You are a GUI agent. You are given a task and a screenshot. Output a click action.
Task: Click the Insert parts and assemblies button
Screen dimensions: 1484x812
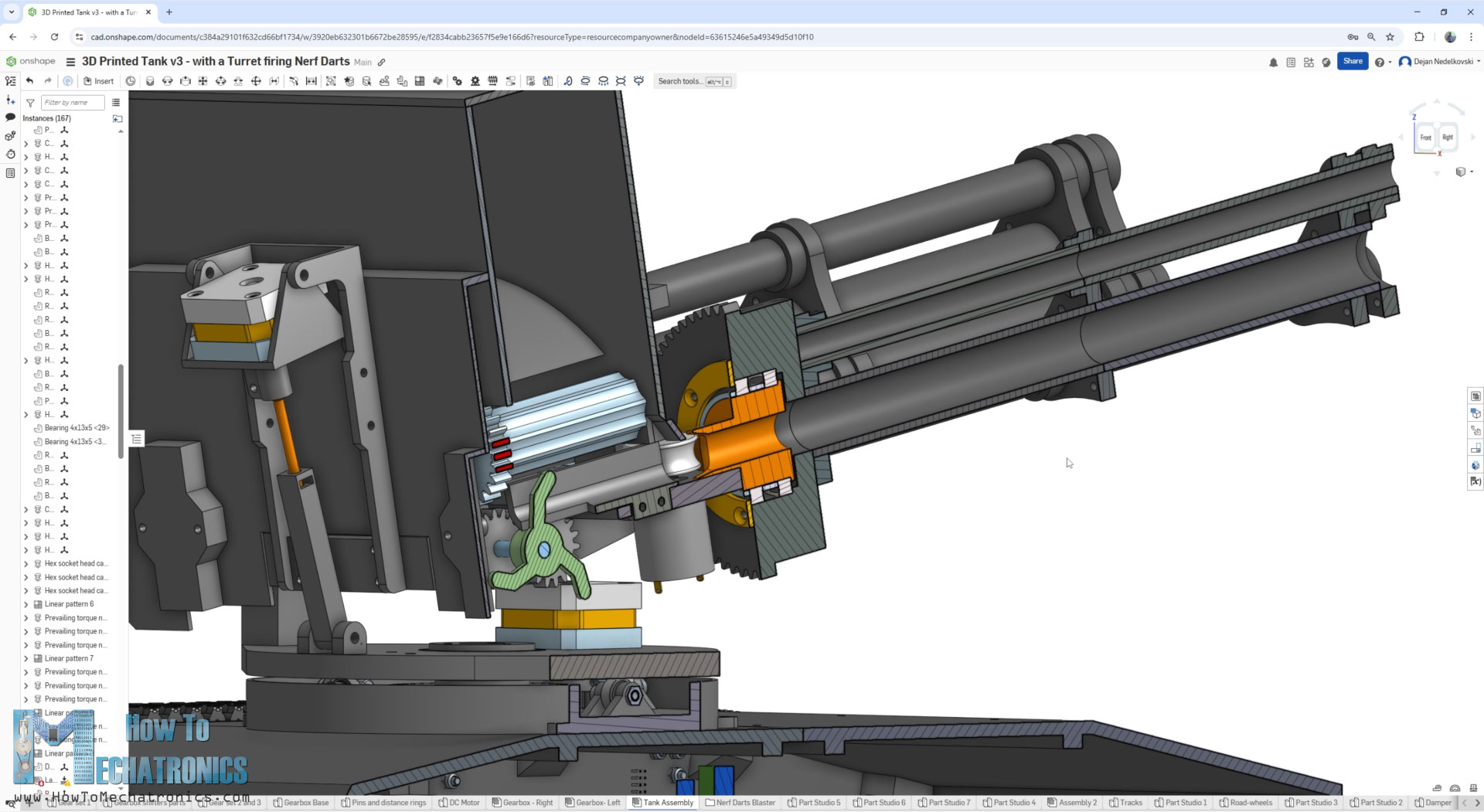pyautogui.click(x=98, y=81)
